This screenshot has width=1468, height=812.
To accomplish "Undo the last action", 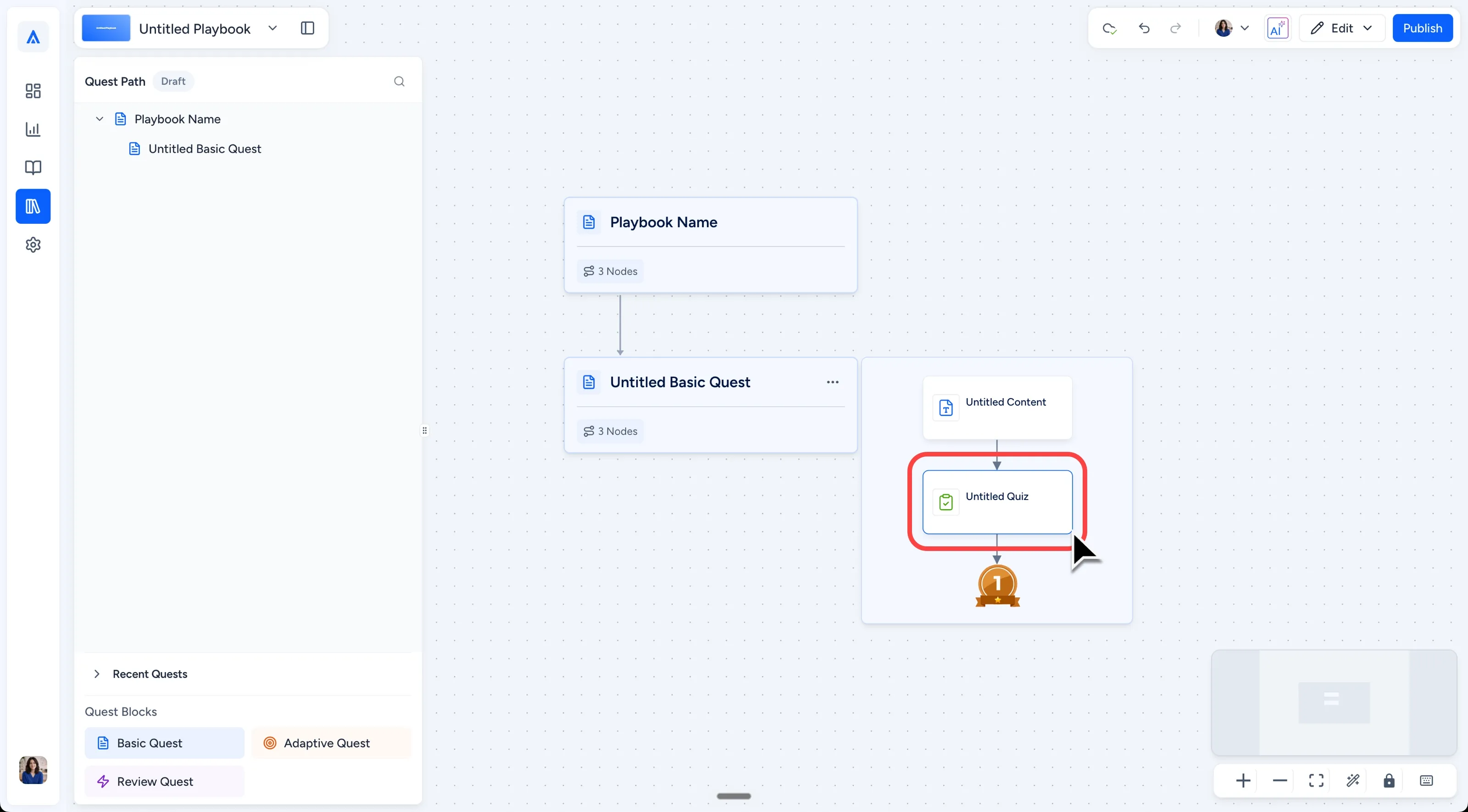I will pos(1144,28).
